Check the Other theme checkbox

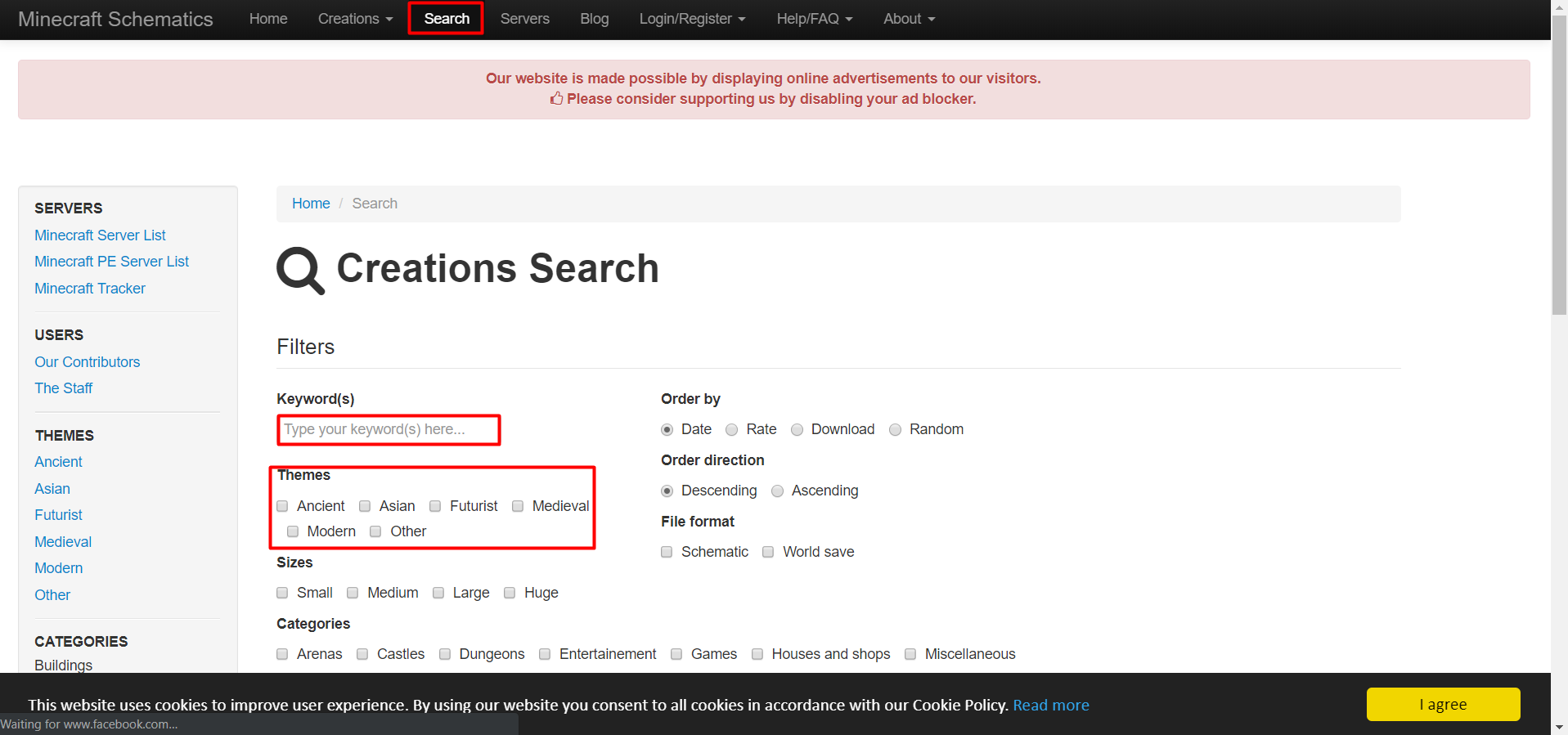[375, 531]
